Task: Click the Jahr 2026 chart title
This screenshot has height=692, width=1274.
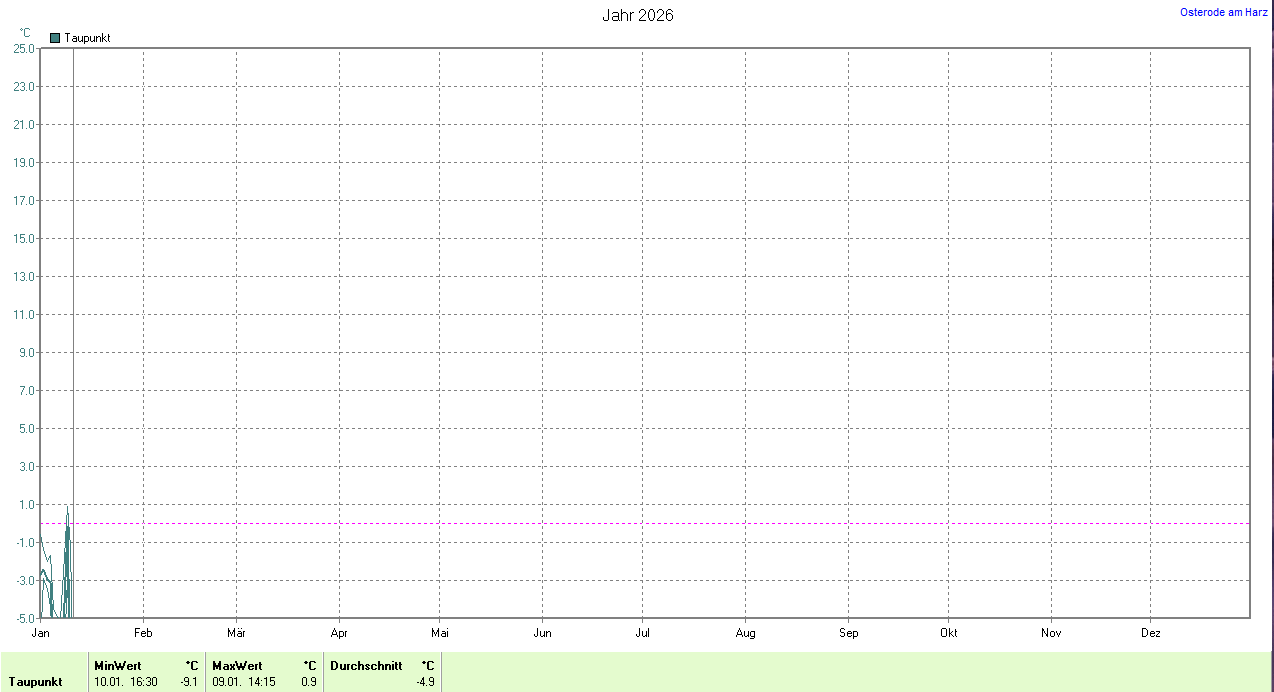Action: click(637, 15)
